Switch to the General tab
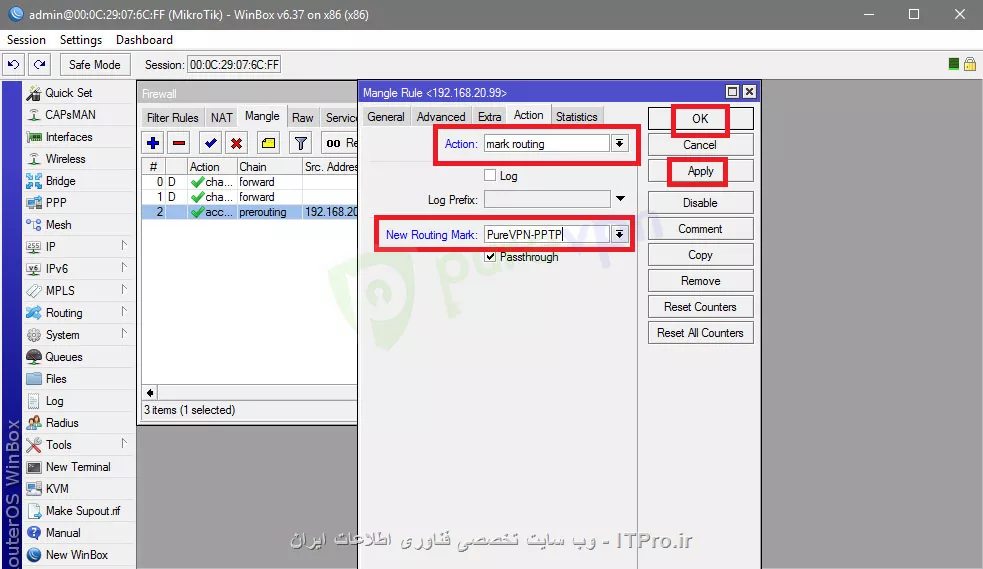The height and width of the screenshot is (569, 983). [386, 117]
